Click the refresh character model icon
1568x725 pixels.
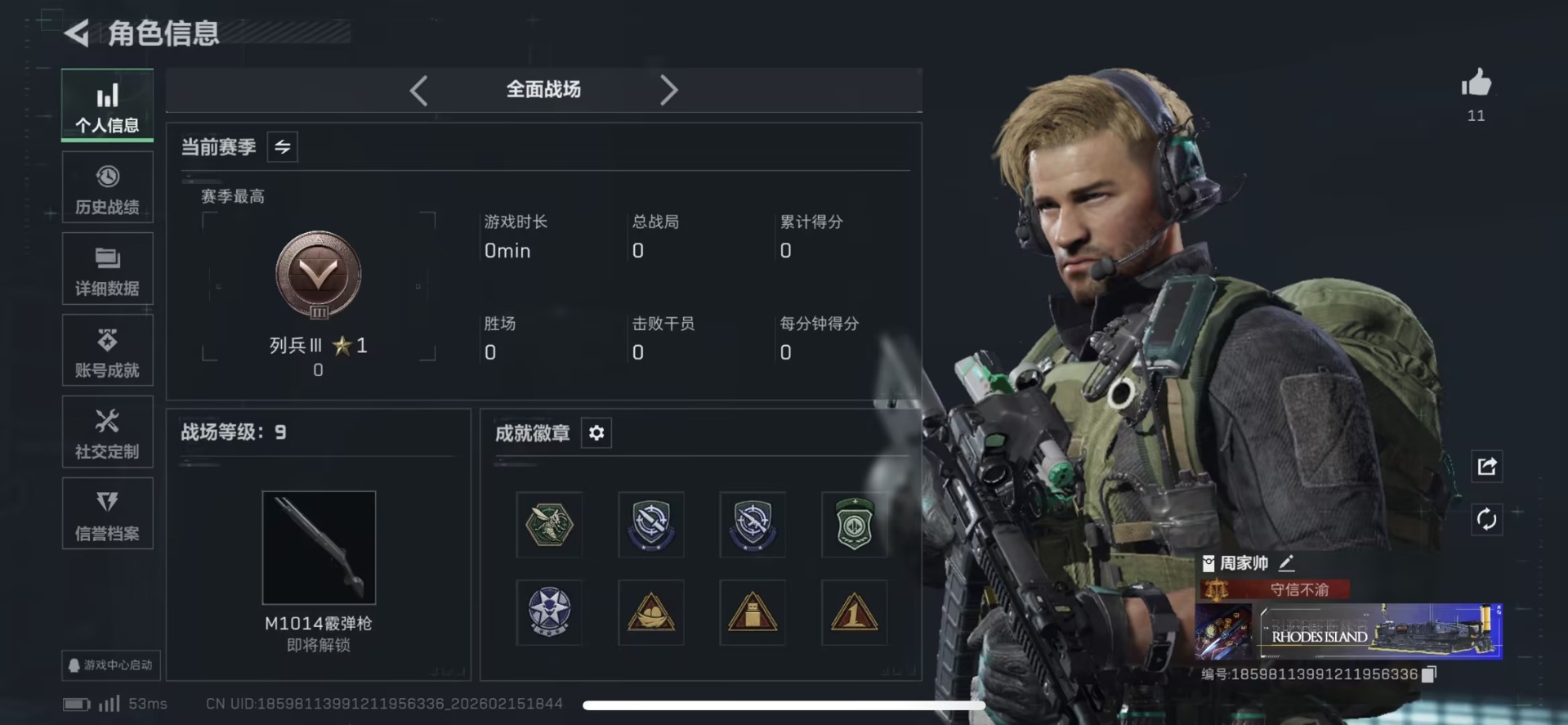(x=1486, y=519)
